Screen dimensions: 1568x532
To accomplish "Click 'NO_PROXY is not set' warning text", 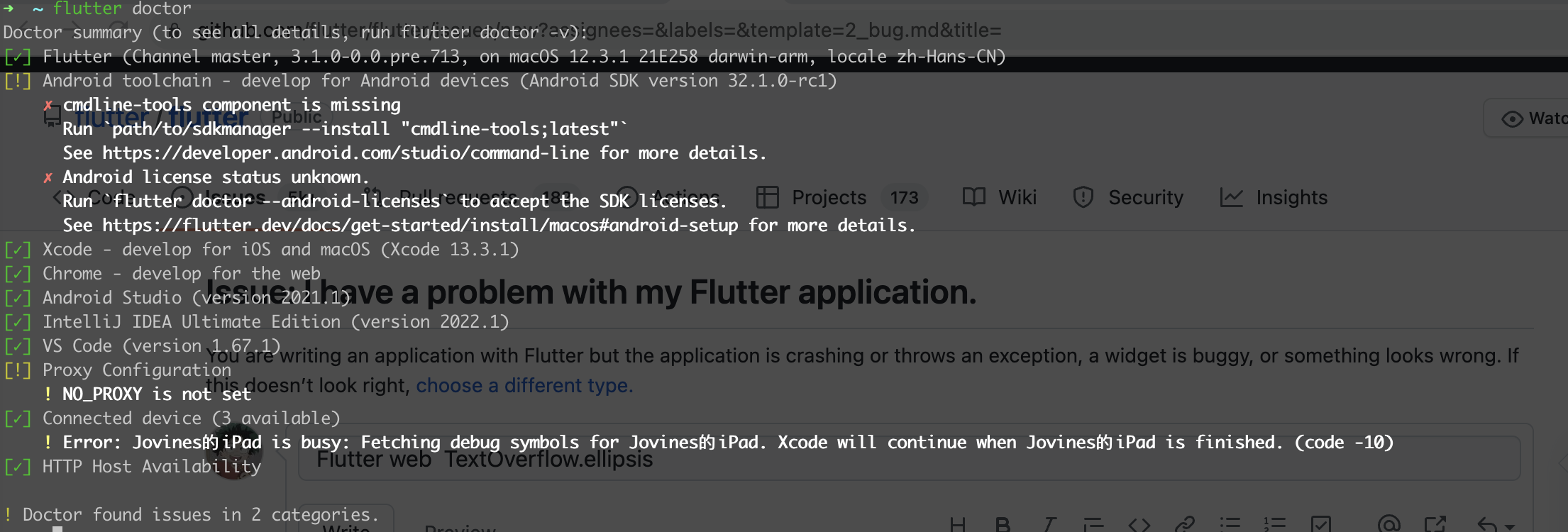I will pos(157,394).
